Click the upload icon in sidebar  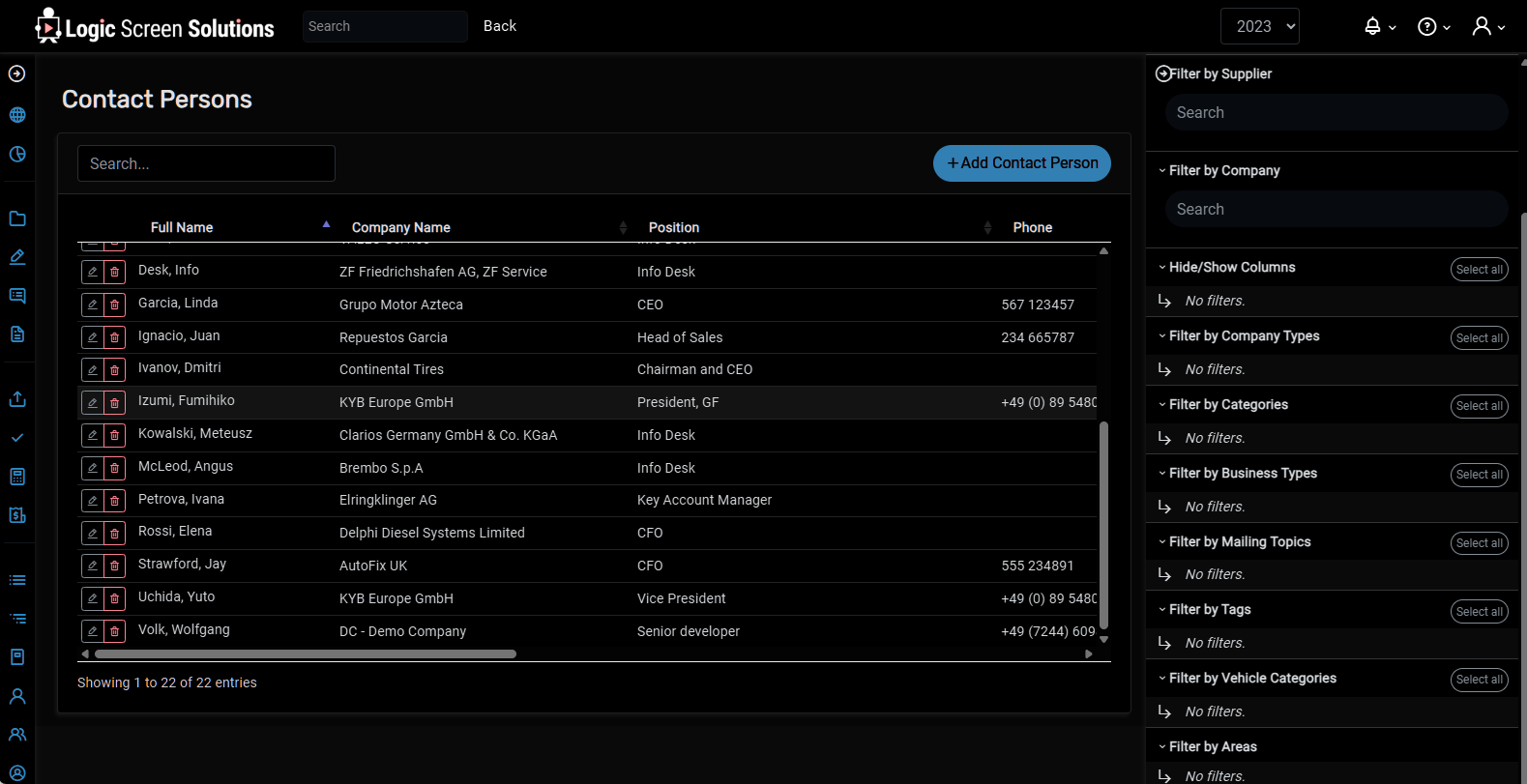pos(16,399)
